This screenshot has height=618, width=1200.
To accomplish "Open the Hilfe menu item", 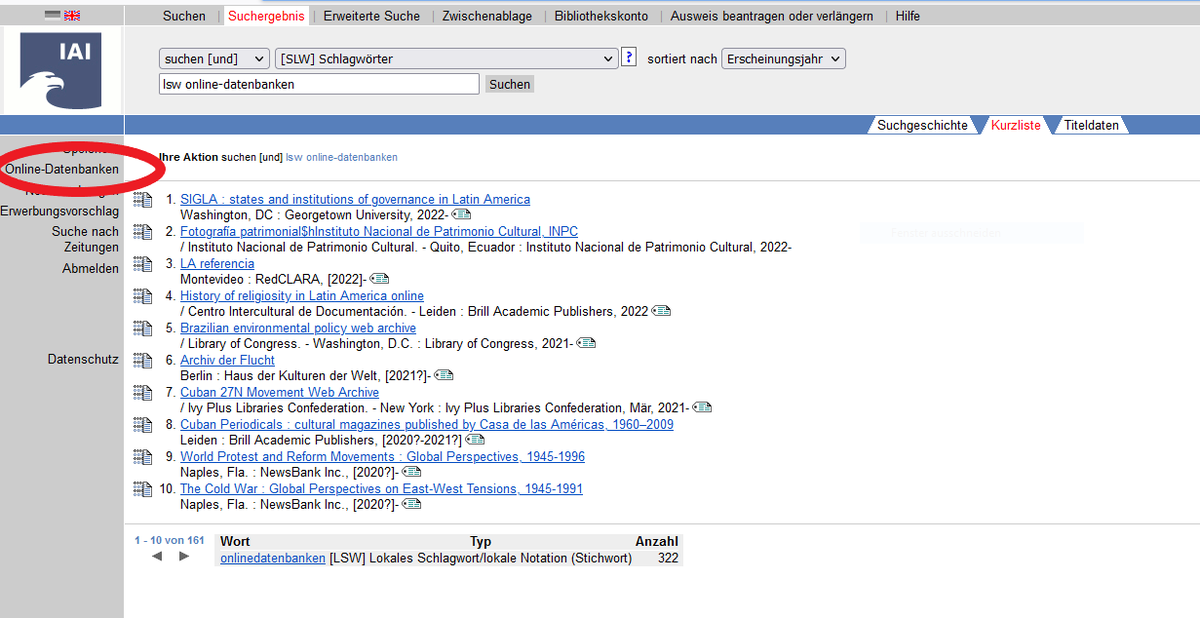I will 908,16.
